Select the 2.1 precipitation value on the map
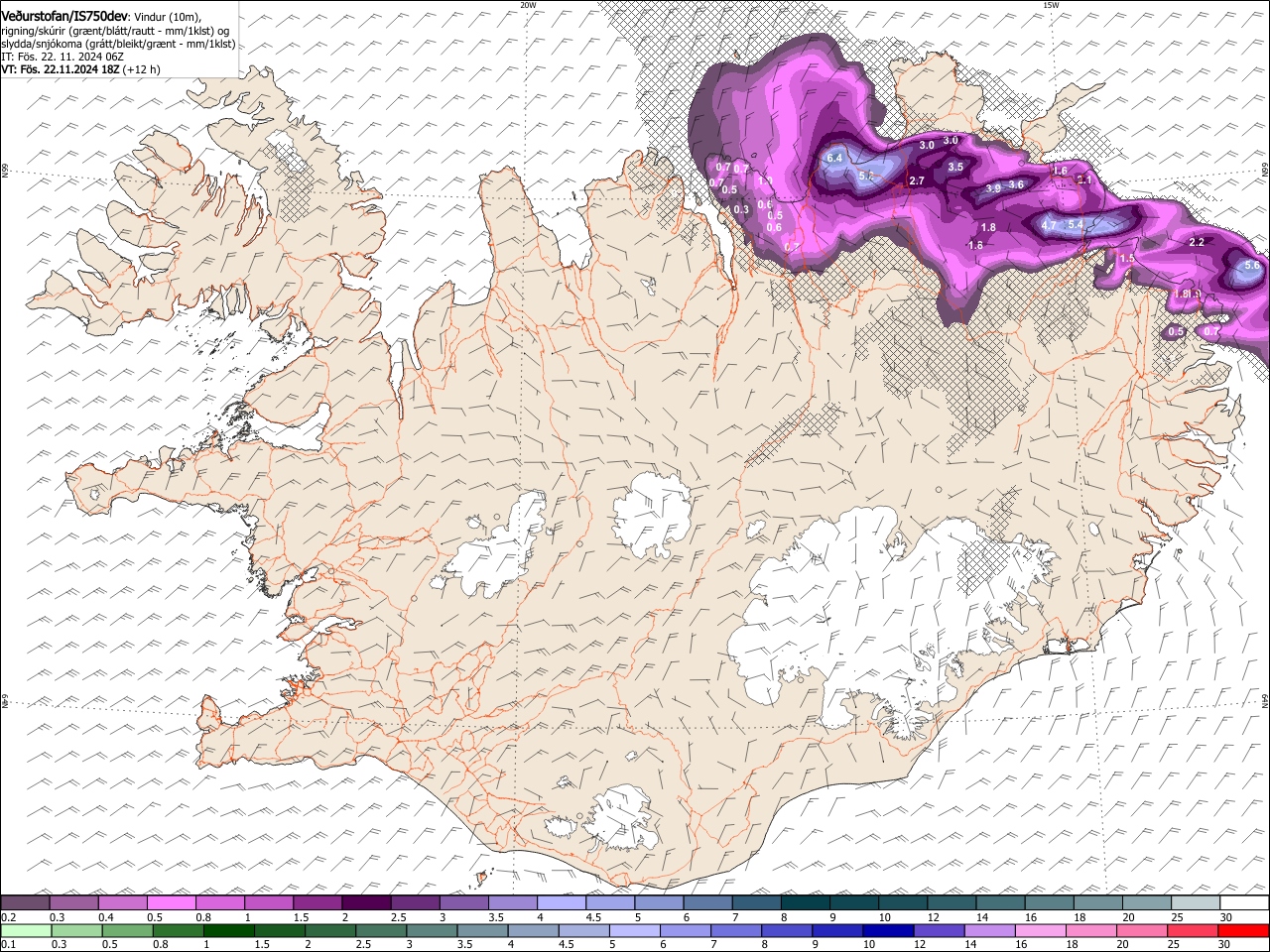 (1084, 179)
